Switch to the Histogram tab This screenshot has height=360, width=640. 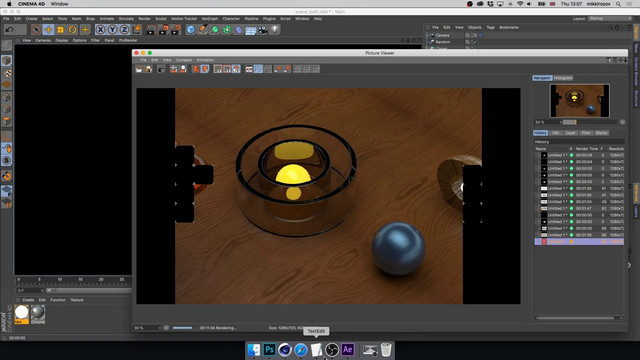563,78
